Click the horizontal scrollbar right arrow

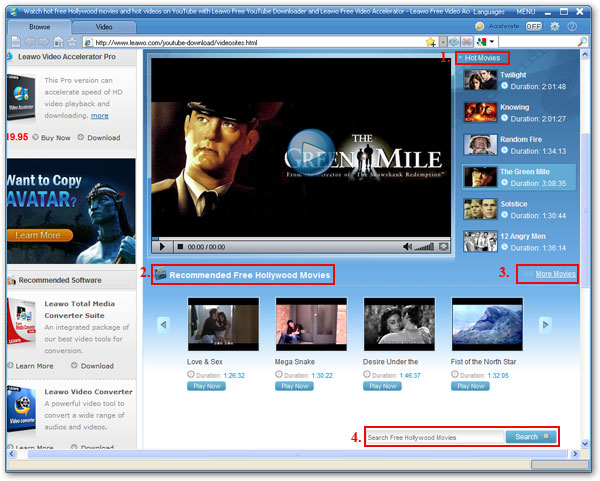tap(575, 454)
